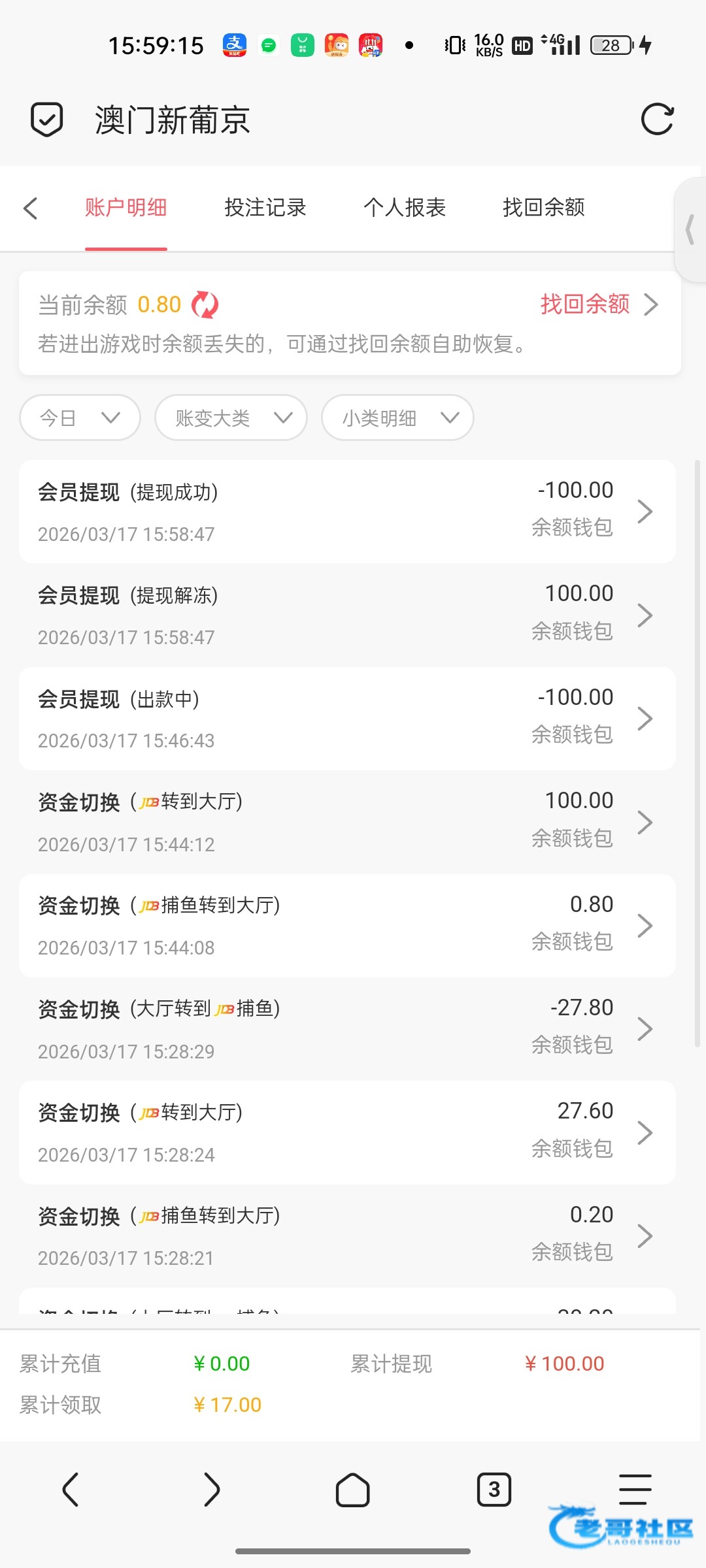Expand the 账变大类 category dropdown
The height and width of the screenshot is (1568, 706).
click(x=231, y=417)
